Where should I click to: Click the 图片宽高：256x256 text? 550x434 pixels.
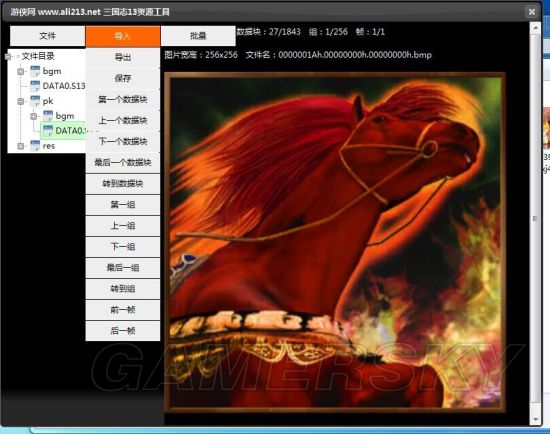201,55
